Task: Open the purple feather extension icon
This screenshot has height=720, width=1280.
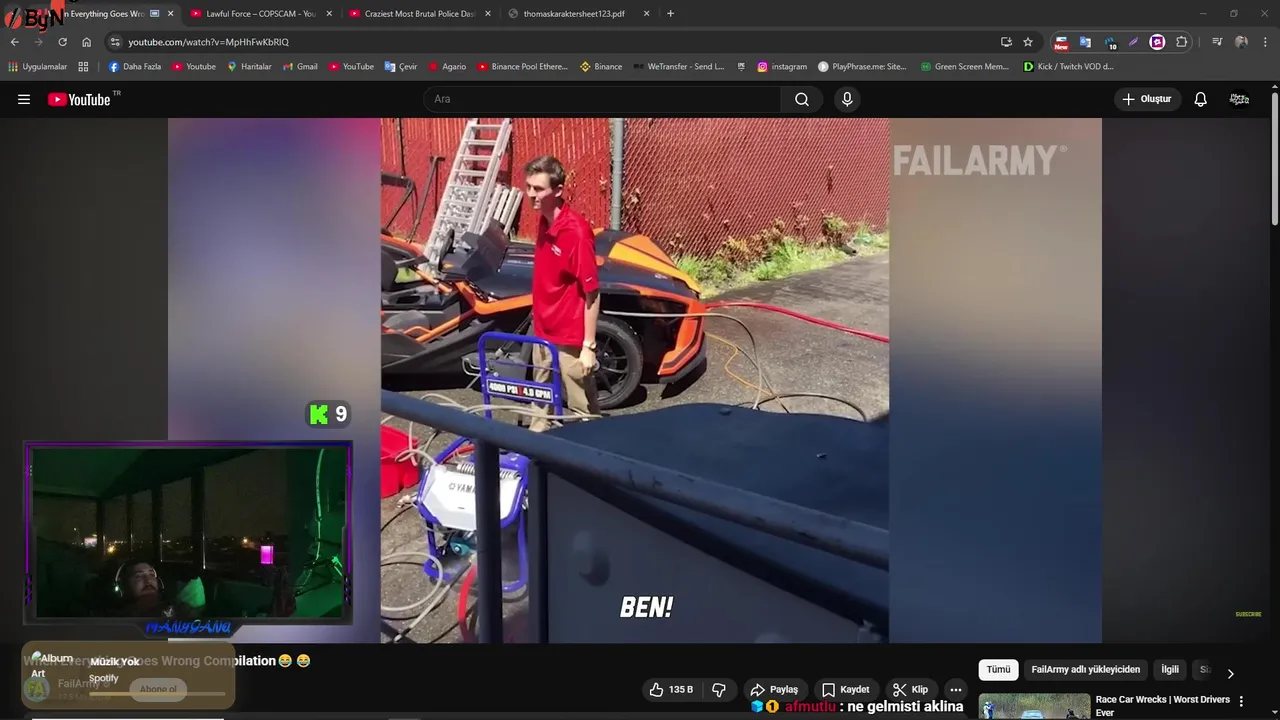Action: click(1133, 42)
